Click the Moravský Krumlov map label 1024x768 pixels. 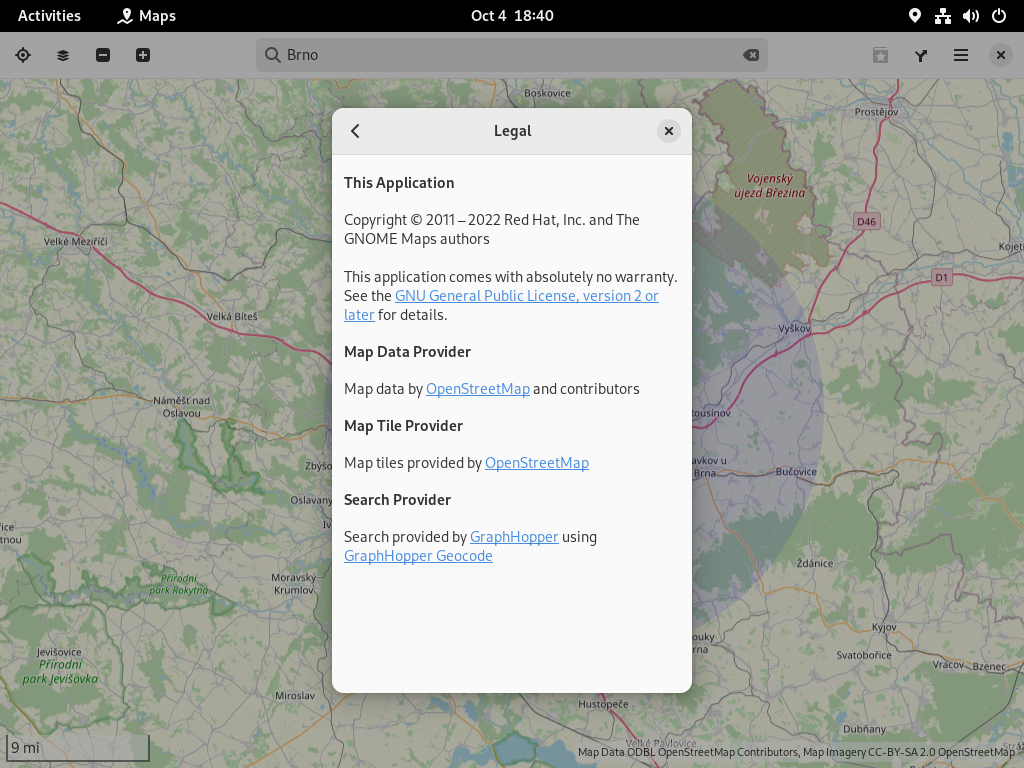(294, 584)
